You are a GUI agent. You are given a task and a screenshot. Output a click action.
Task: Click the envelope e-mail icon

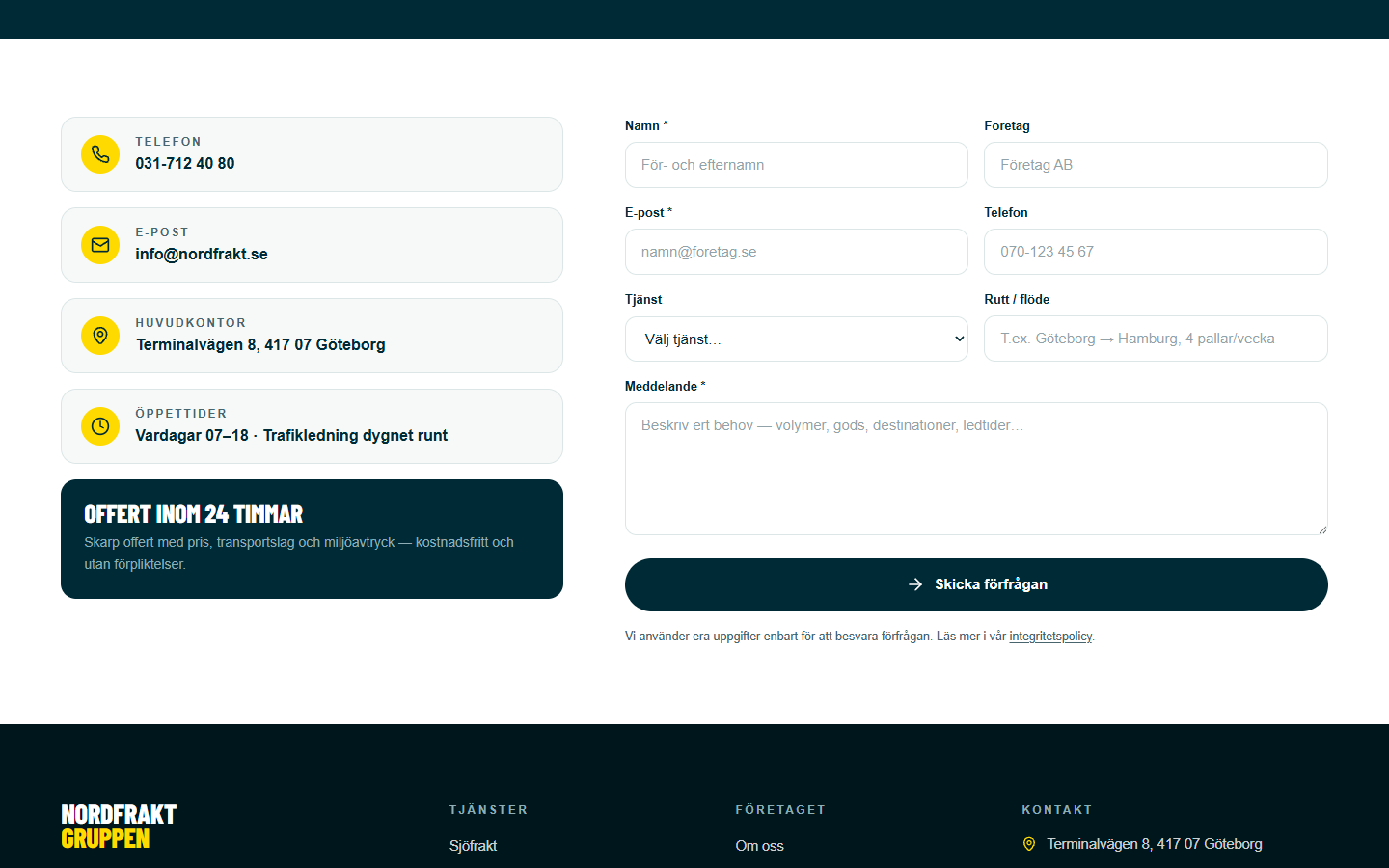click(100, 245)
